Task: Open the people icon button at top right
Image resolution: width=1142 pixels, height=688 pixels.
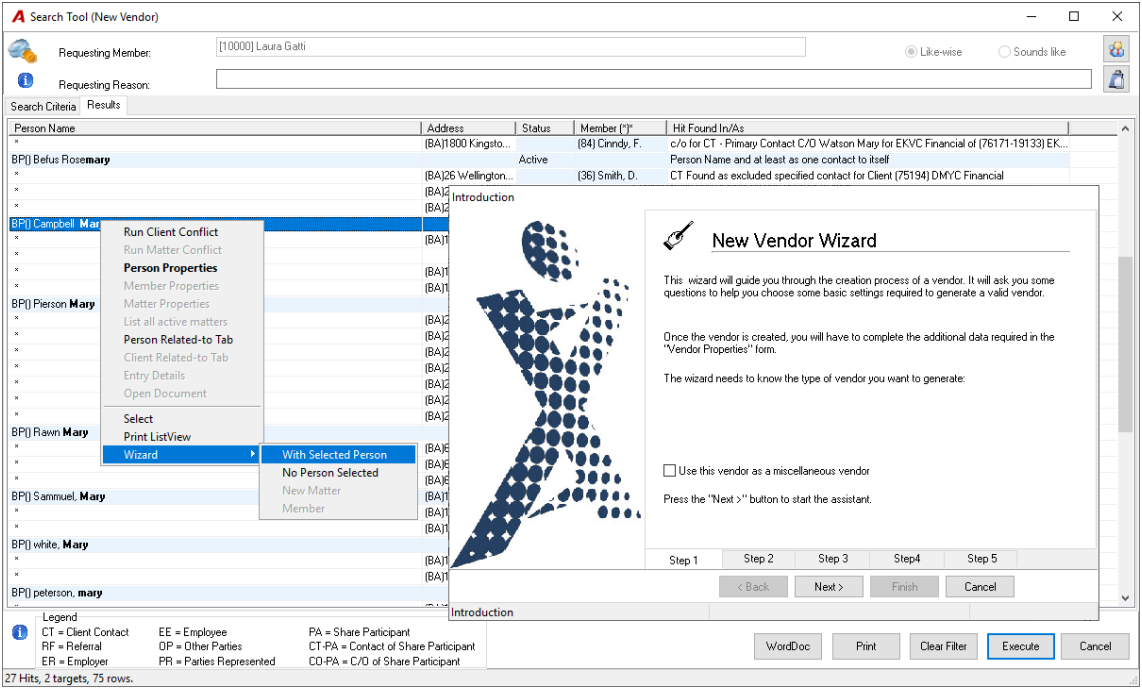Action: coord(1116,50)
